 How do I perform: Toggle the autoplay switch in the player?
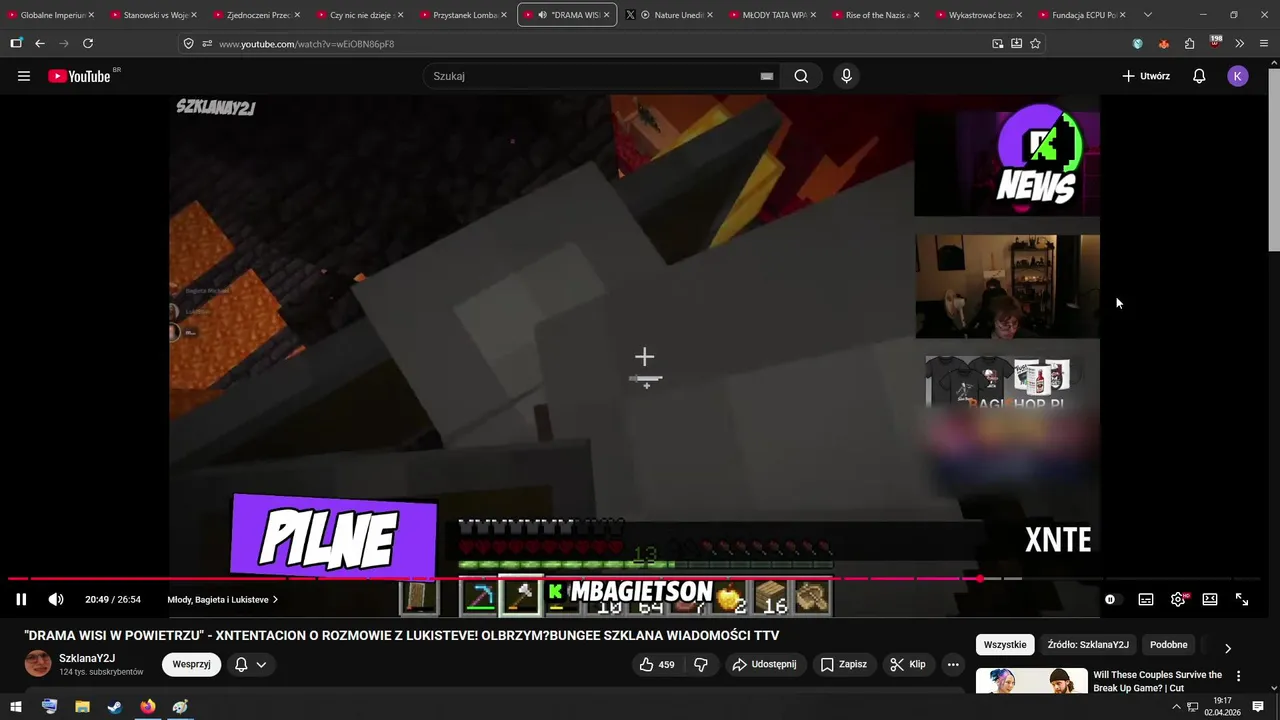[1112, 599]
